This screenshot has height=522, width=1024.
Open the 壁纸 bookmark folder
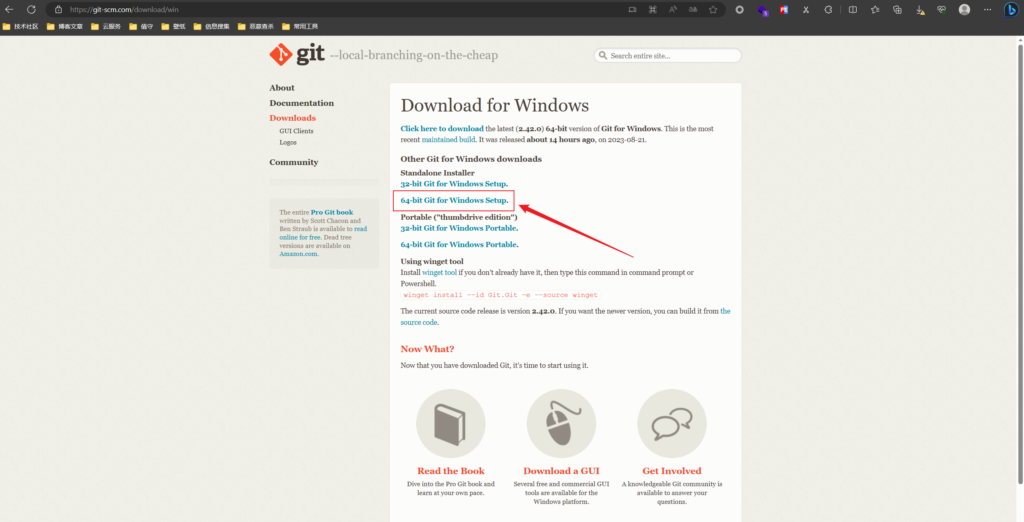coord(173,27)
